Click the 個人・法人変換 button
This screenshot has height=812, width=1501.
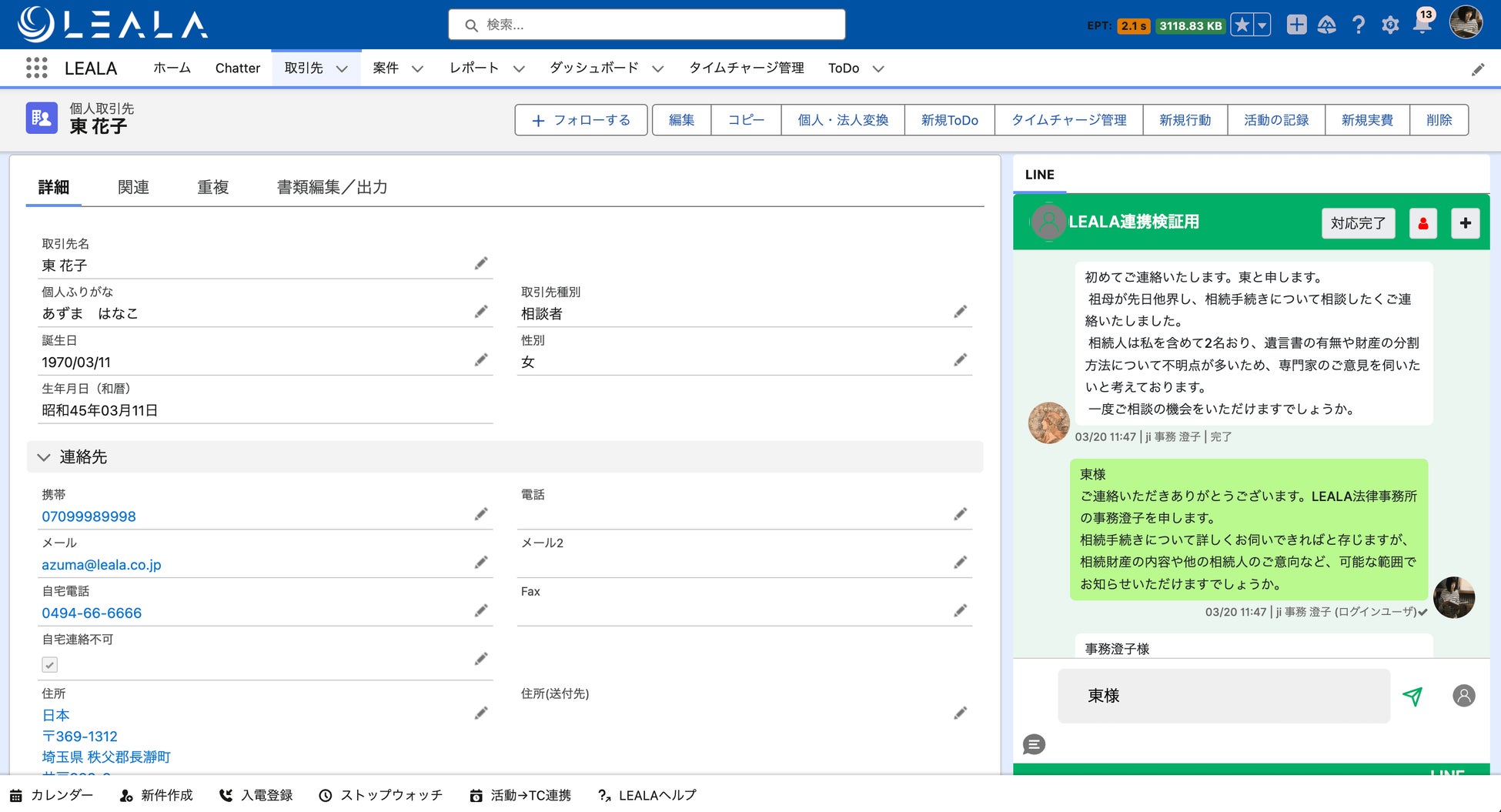click(843, 120)
